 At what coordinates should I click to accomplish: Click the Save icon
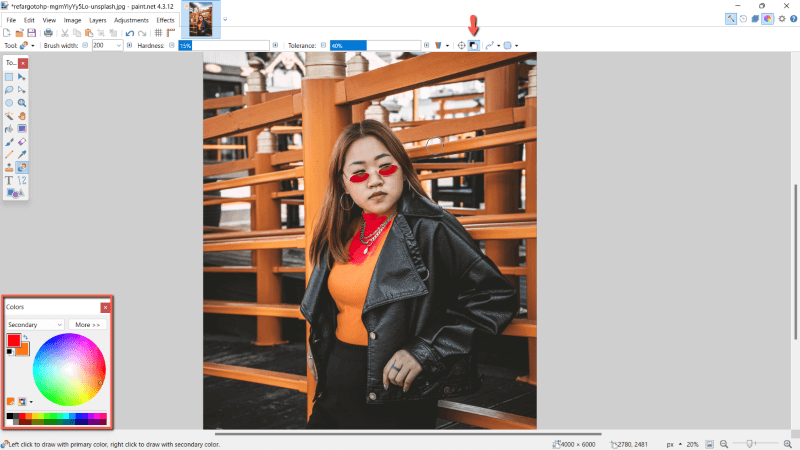click(x=32, y=33)
